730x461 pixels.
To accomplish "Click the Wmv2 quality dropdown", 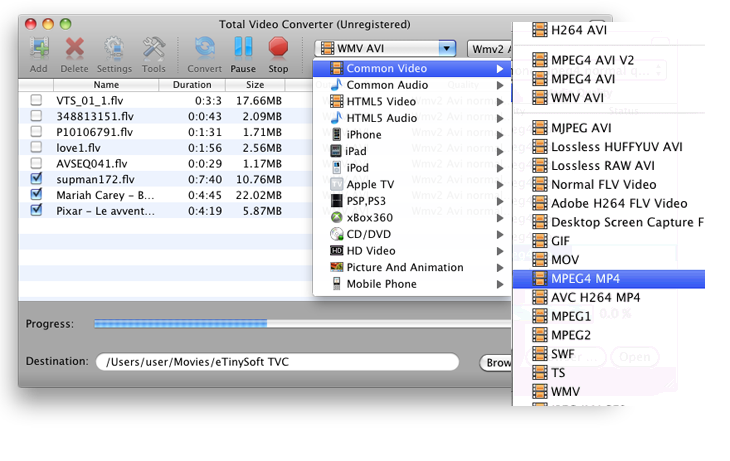I will [x=489, y=49].
